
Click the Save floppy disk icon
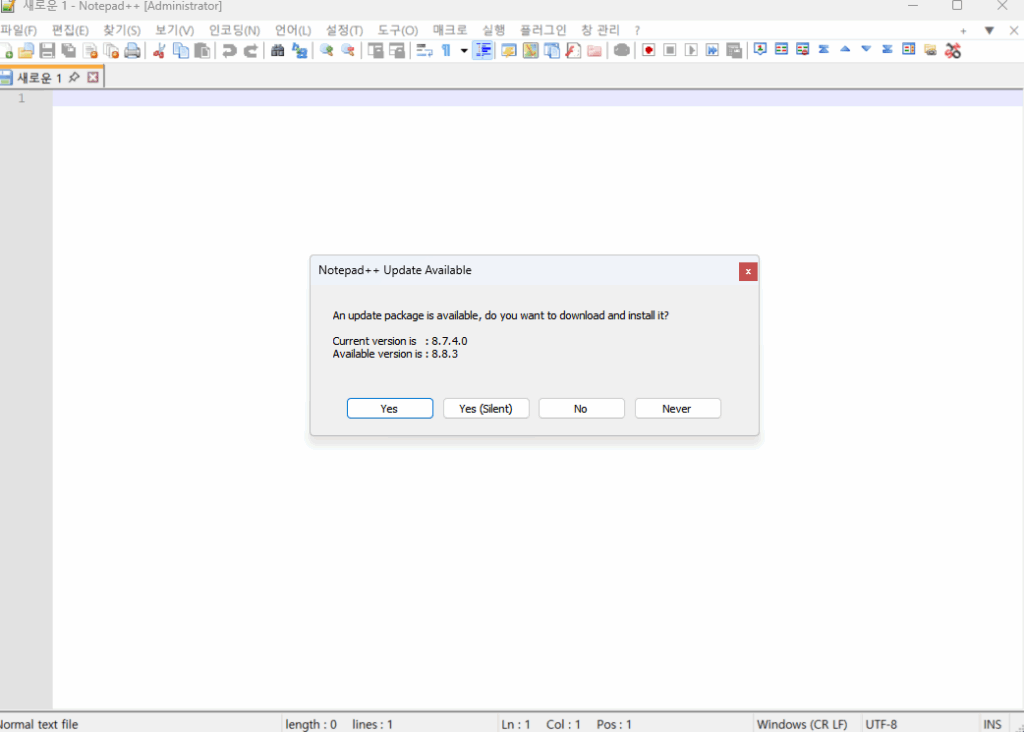pos(47,50)
